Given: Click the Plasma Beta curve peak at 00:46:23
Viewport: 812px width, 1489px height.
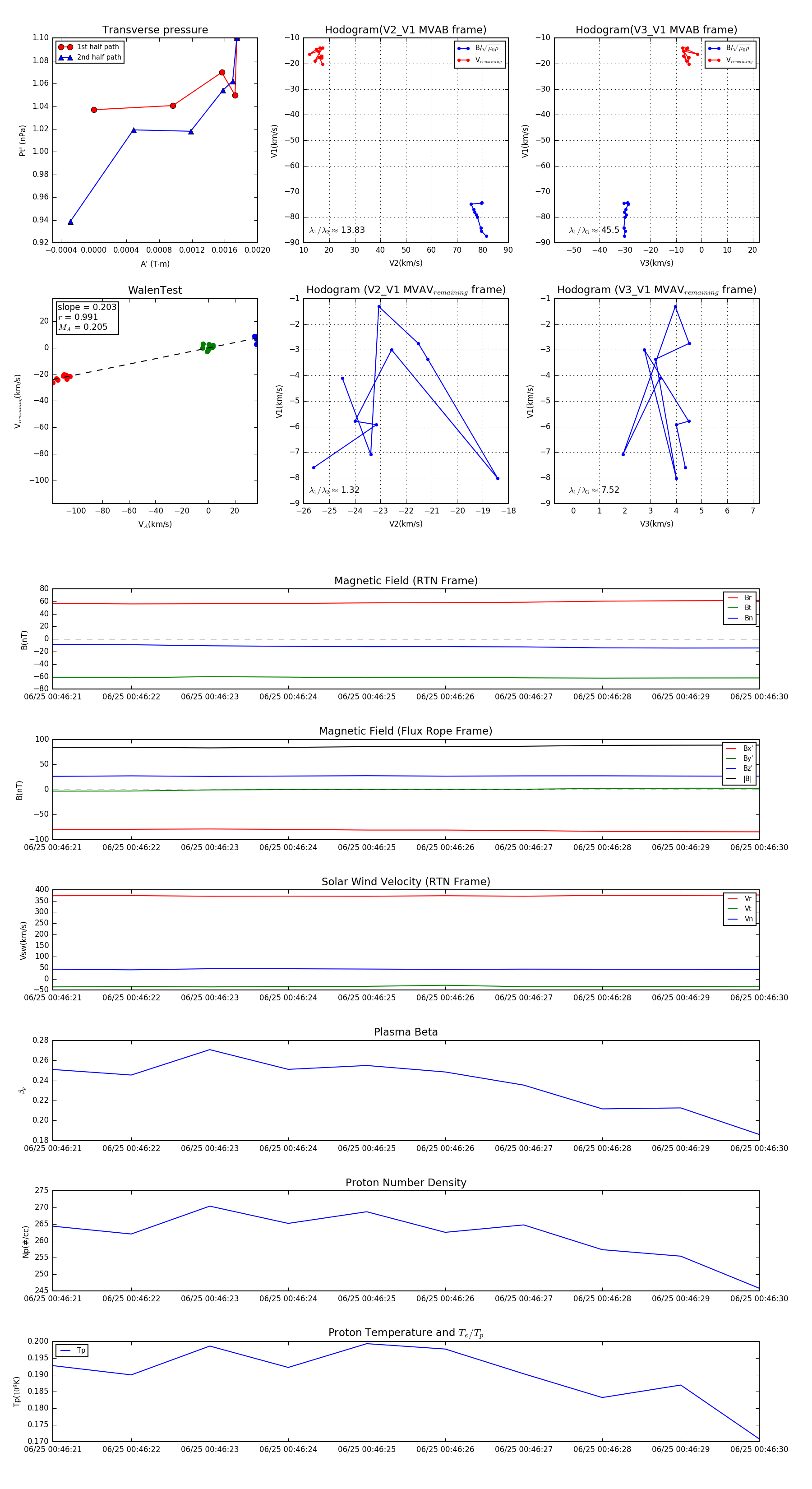Looking at the screenshot, I should (210, 1050).
